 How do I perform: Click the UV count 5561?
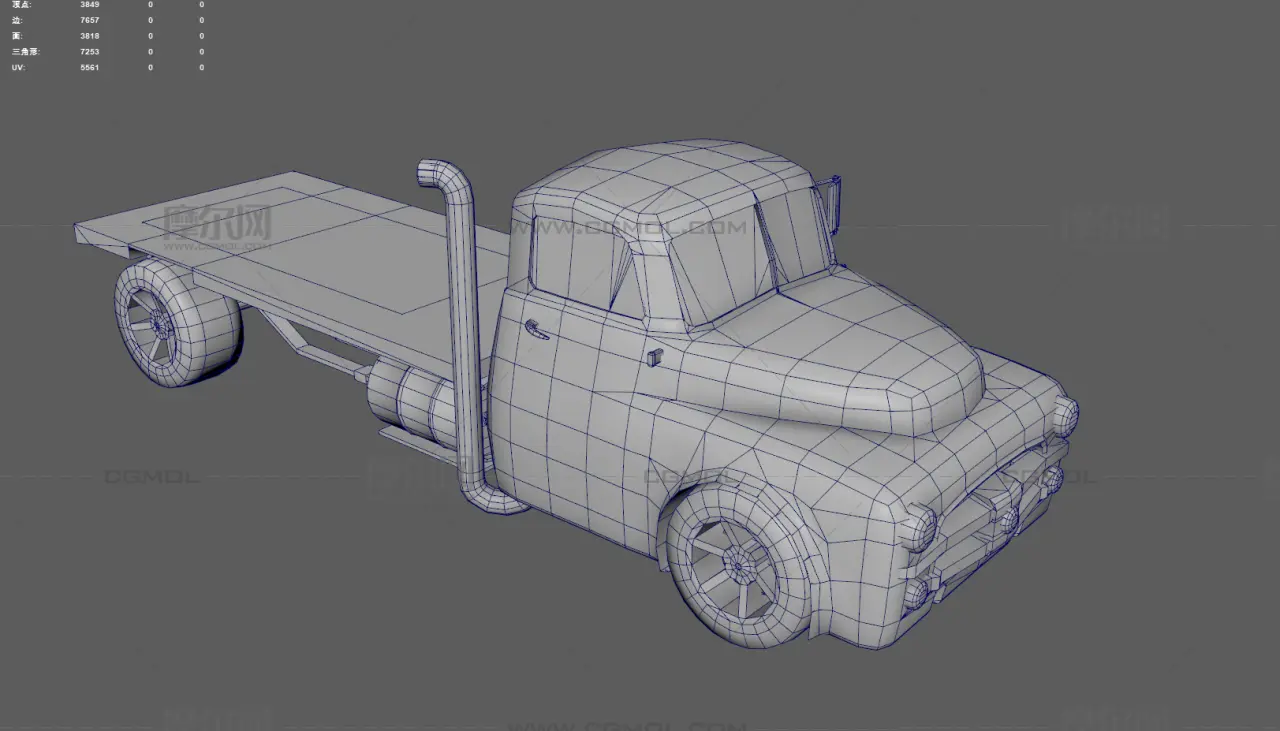click(89, 67)
